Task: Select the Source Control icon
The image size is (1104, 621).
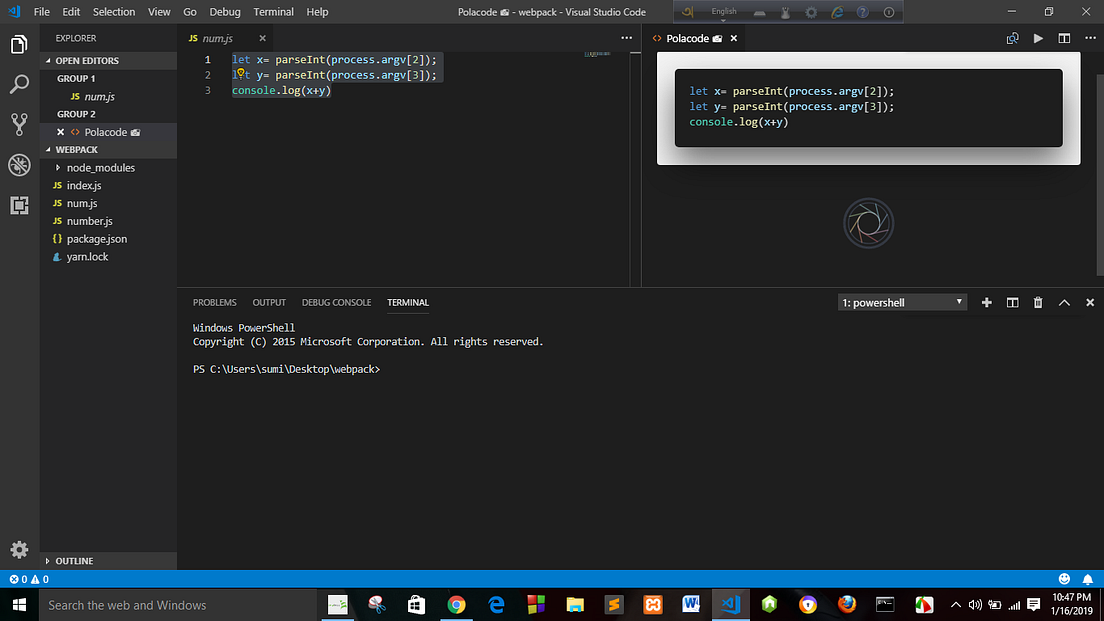Action: tap(19, 124)
